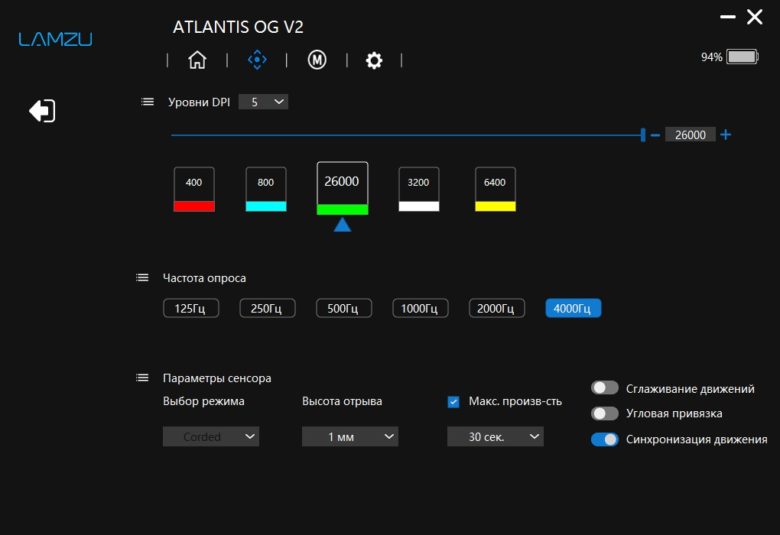Select the sensor/DPI settings tab icon
Screen dimensions: 780x535
pos(257,60)
